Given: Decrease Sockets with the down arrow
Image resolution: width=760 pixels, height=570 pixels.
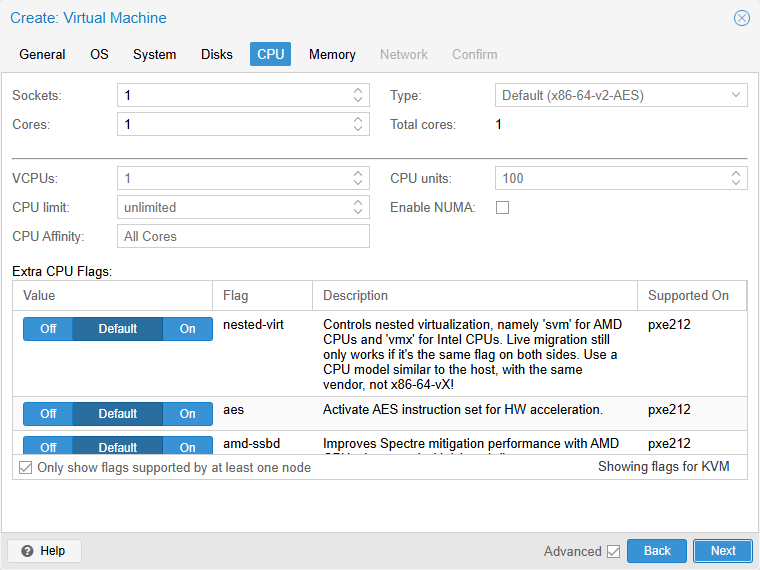Looking at the screenshot, I should tap(358, 100).
